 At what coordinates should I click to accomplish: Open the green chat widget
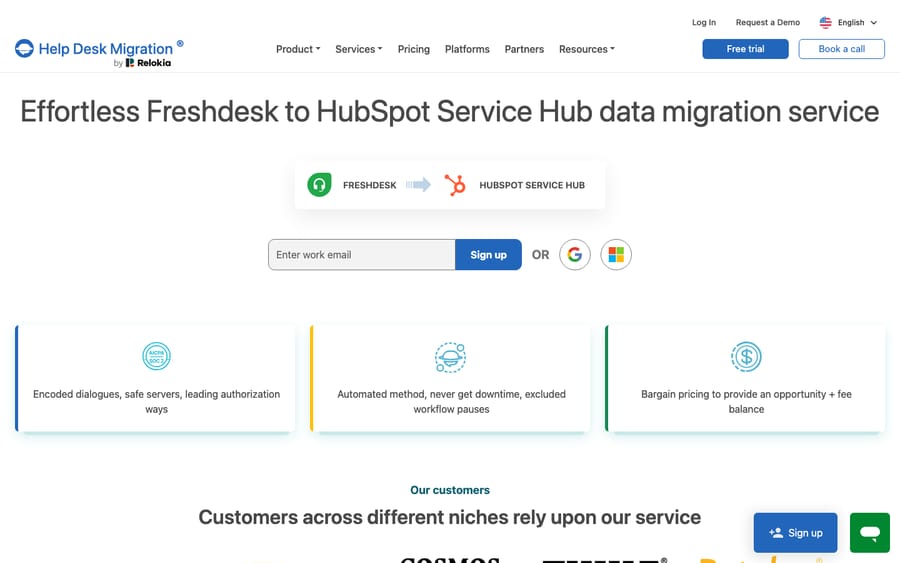(x=870, y=533)
